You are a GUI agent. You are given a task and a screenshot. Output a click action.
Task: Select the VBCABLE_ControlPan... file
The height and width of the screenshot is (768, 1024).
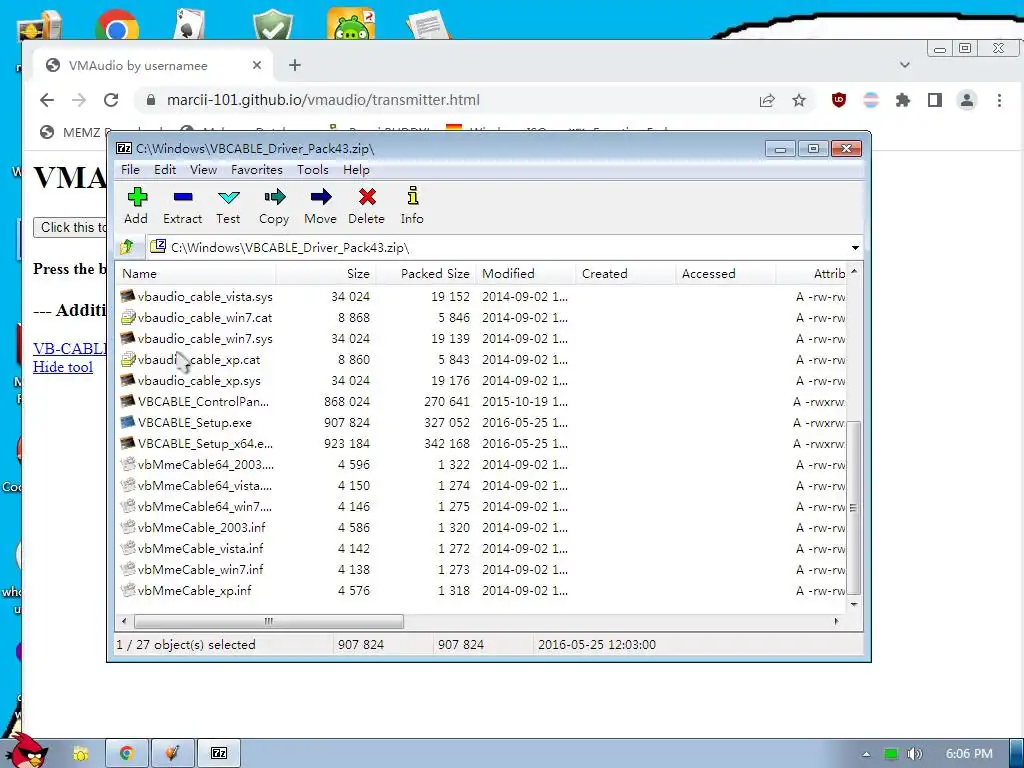point(203,401)
